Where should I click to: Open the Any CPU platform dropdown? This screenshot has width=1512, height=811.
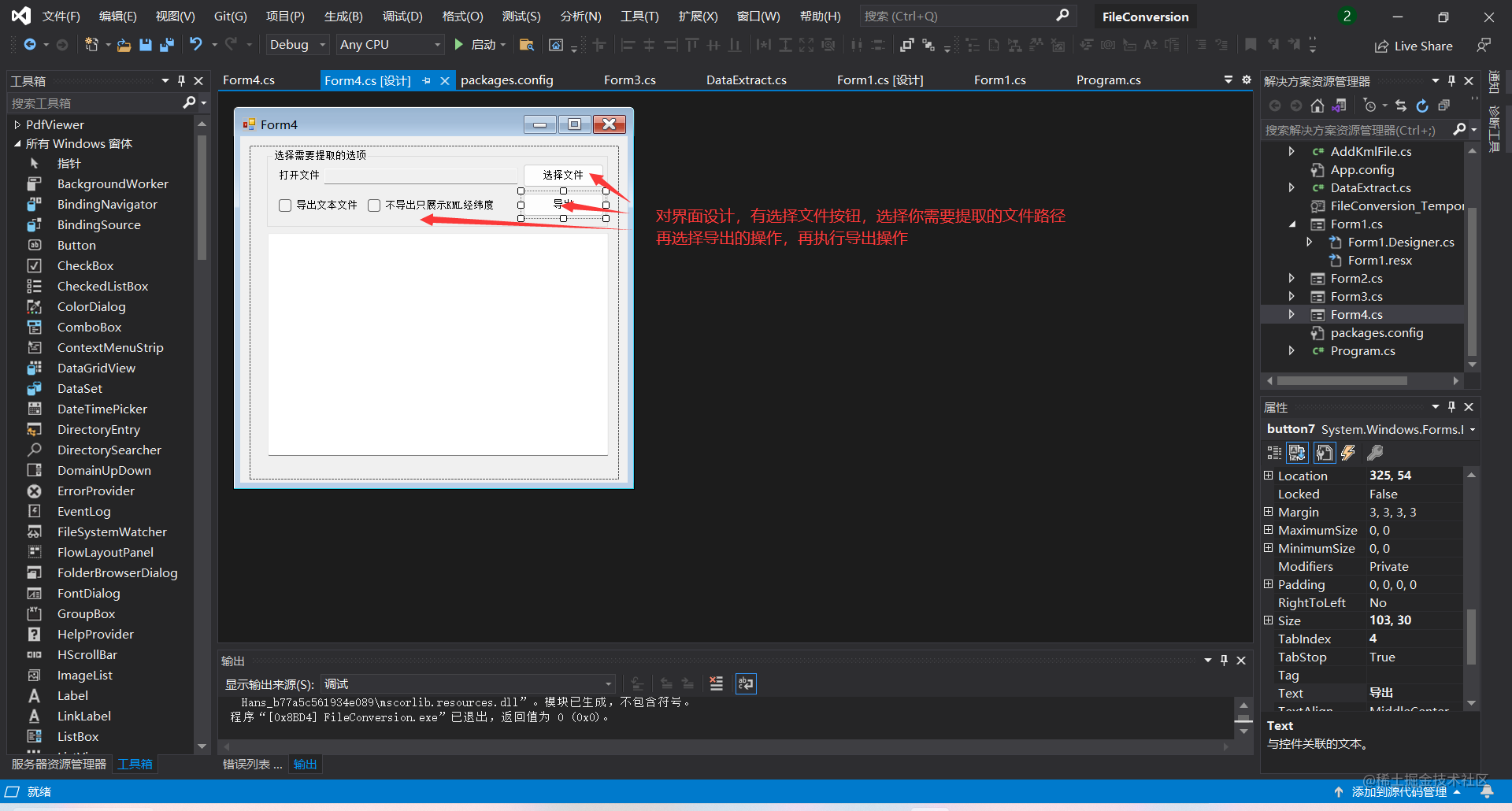pos(390,45)
